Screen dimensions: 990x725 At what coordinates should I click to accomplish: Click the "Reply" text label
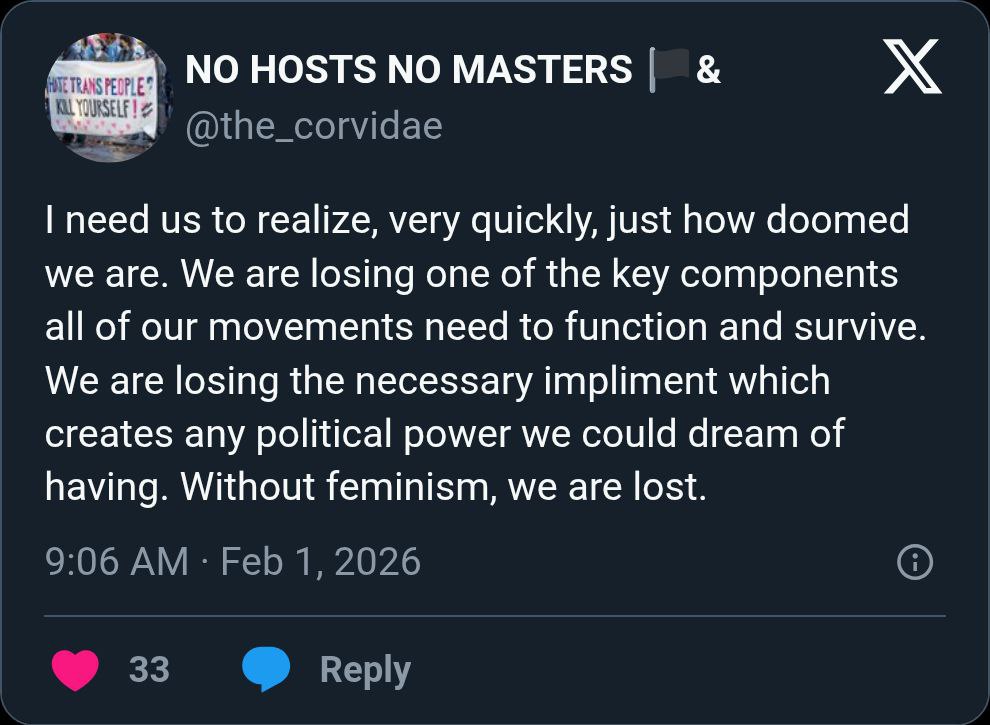click(x=365, y=669)
